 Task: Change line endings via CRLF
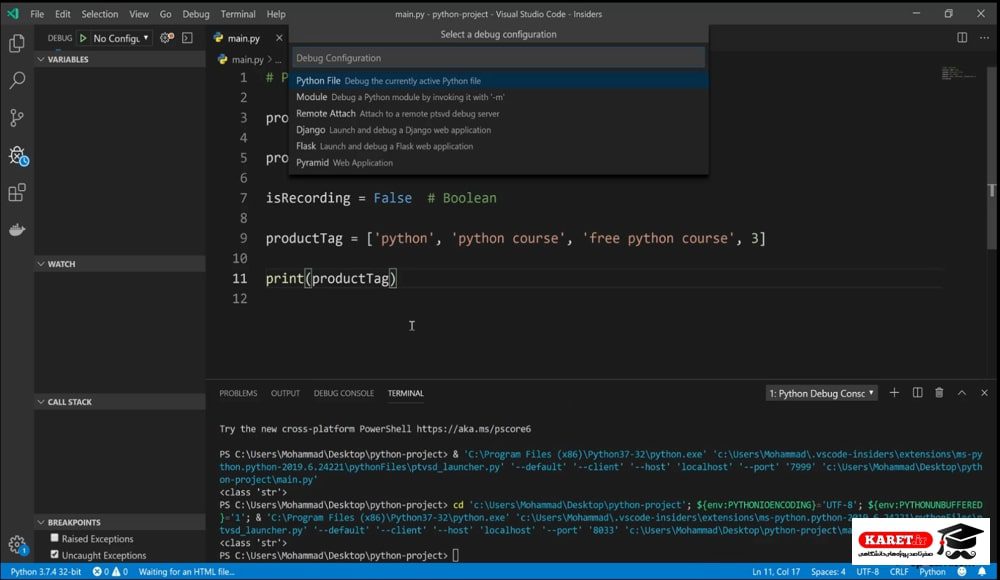tap(899, 572)
